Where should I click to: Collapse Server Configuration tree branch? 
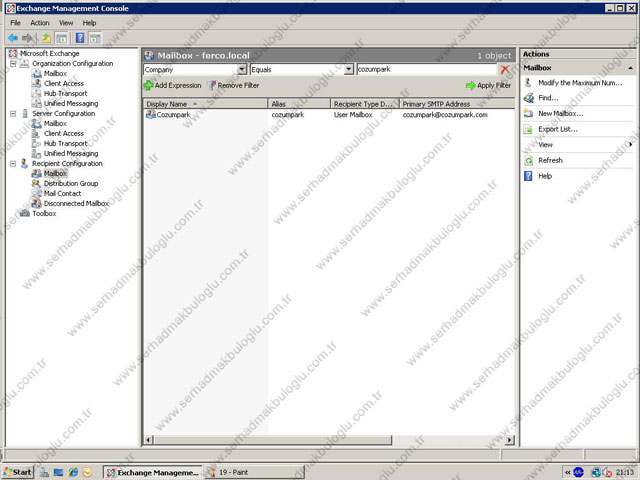click(x=13, y=114)
